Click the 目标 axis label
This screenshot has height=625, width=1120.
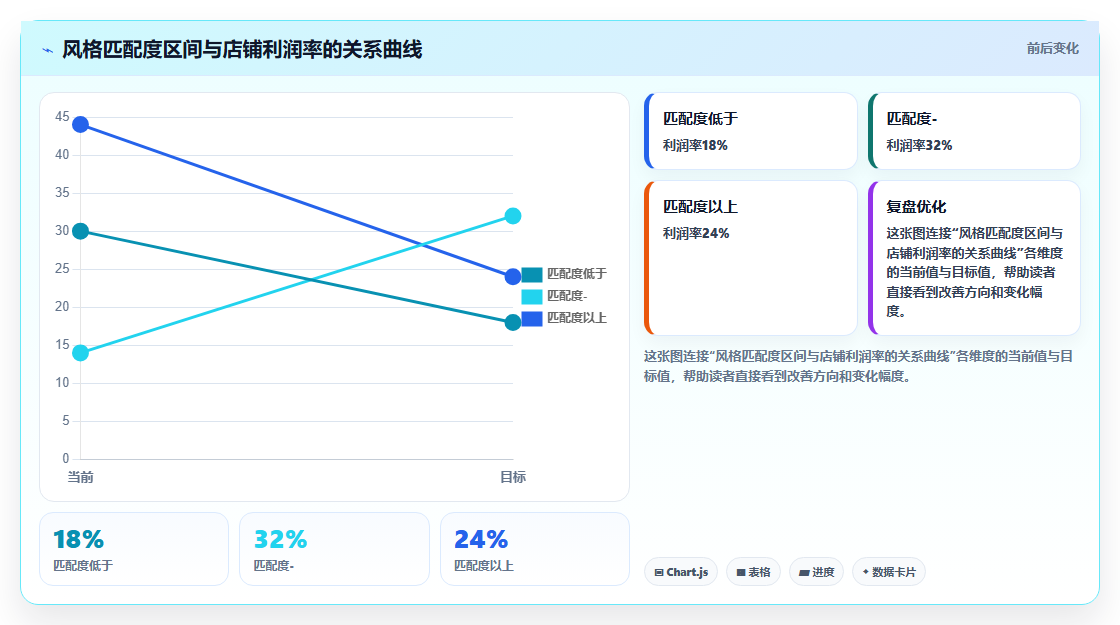(513, 477)
